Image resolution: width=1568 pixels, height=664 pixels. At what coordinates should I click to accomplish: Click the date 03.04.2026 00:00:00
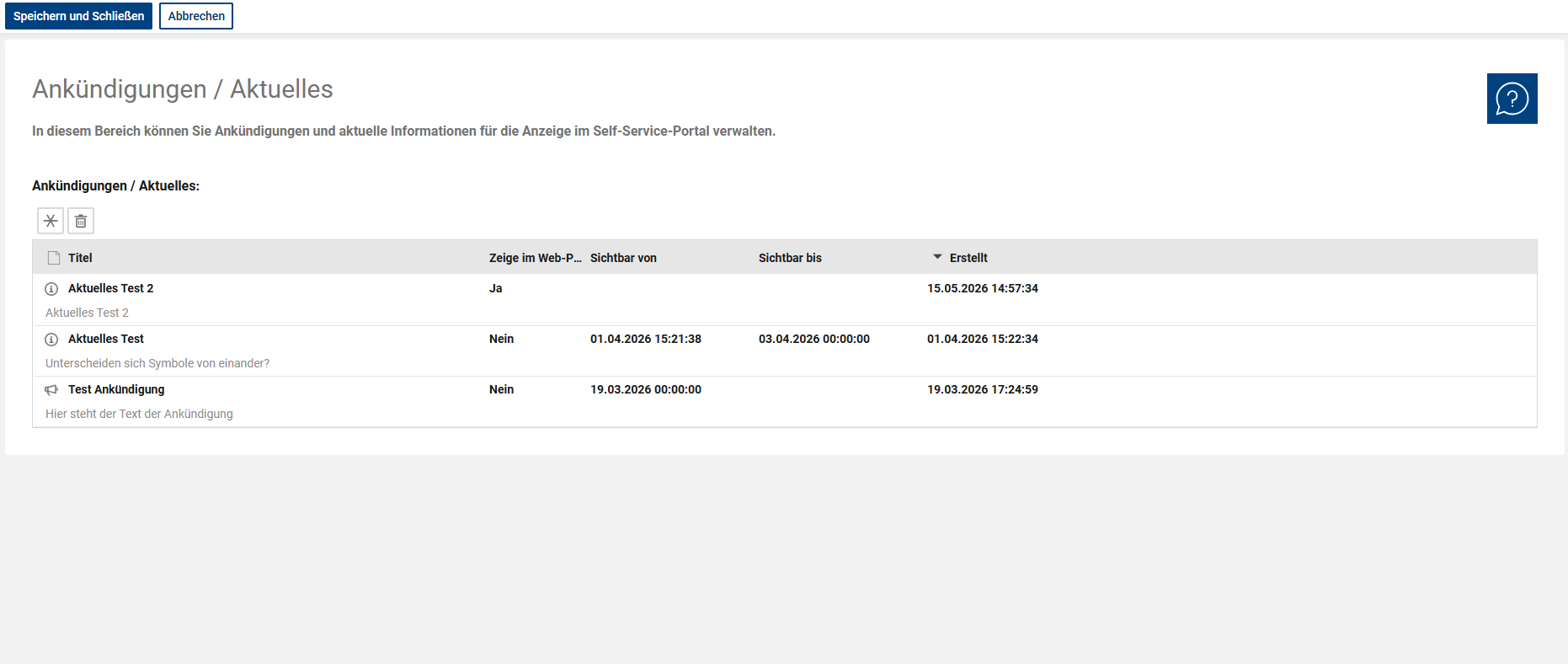click(814, 339)
